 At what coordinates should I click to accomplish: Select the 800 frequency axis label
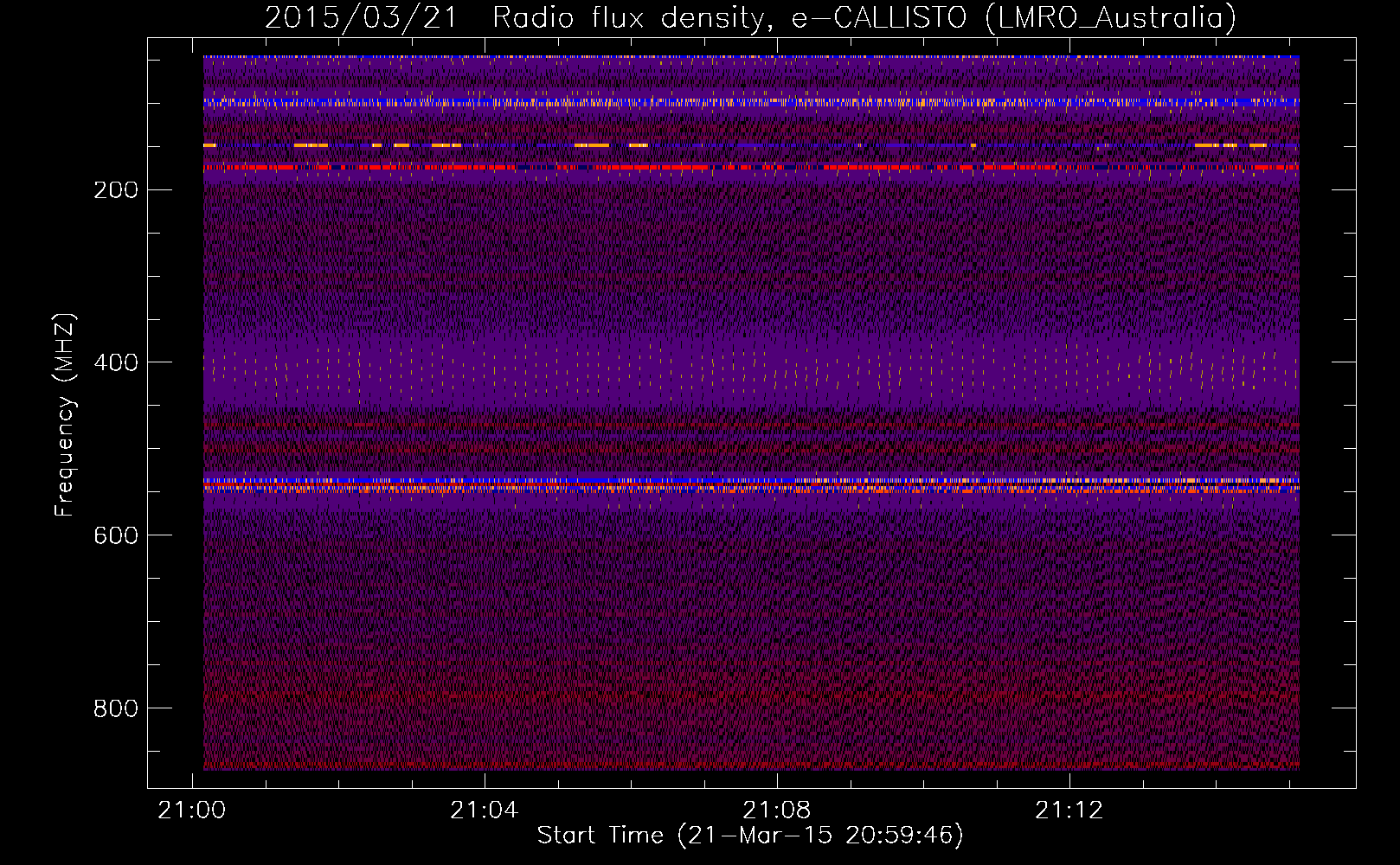tap(116, 709)
